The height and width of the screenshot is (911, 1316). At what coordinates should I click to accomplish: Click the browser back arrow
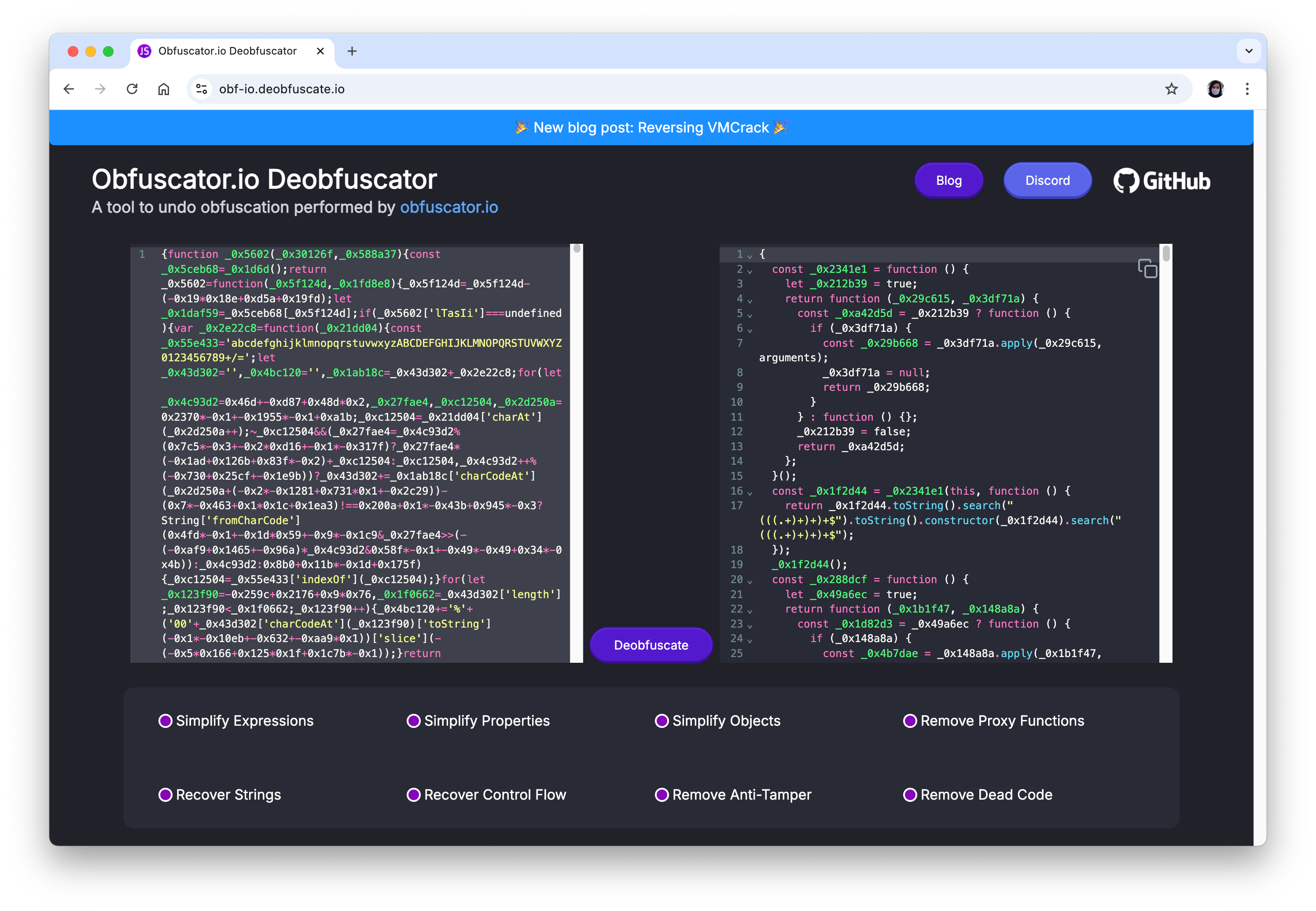[x=69, y=89]
